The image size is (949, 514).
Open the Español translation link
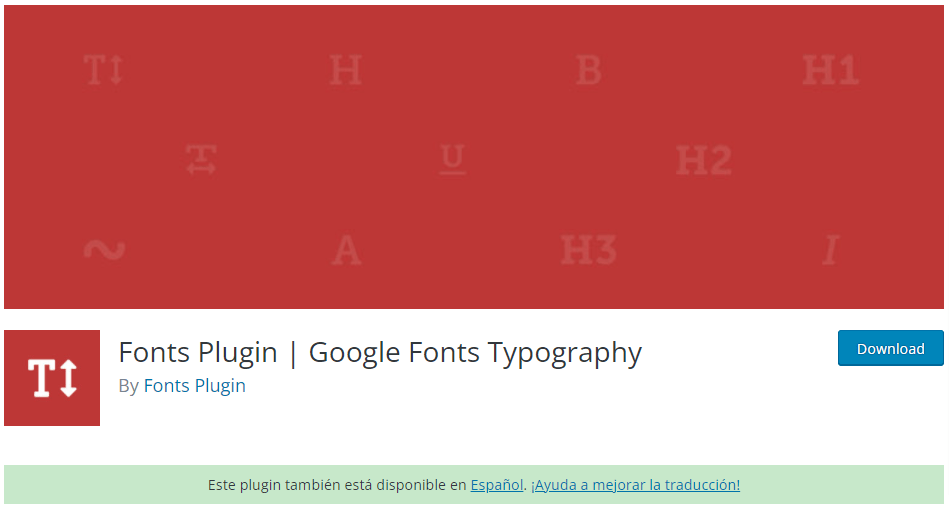pos(497,485)
